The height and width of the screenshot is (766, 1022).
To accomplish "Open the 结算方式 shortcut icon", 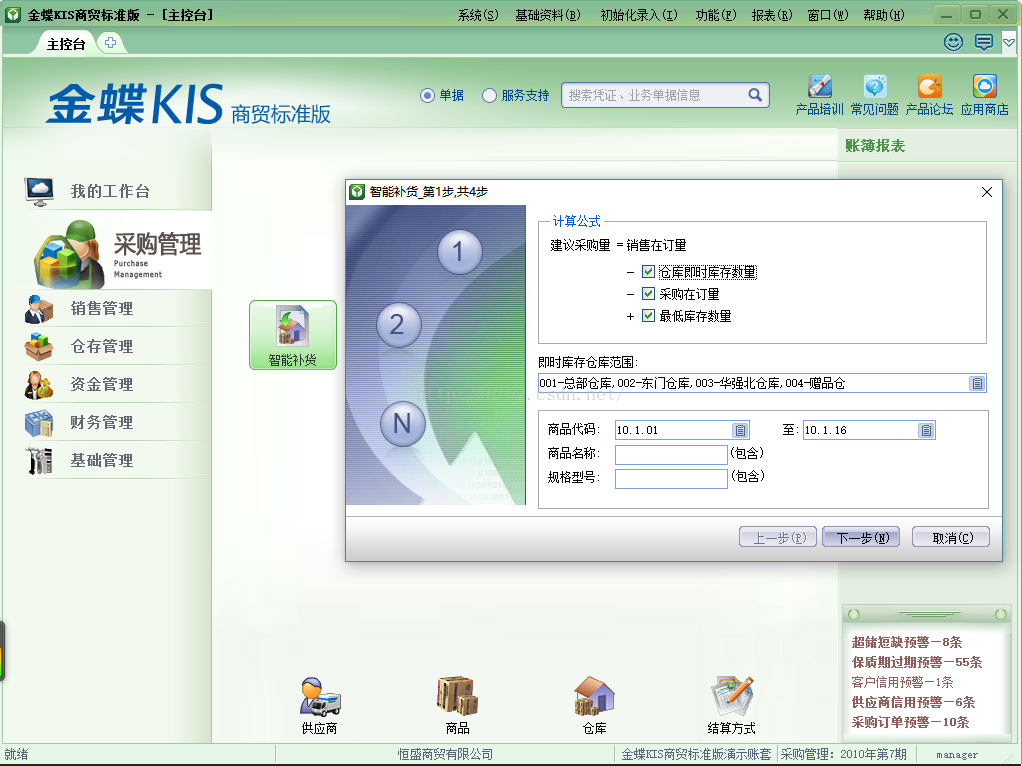I will 731,705.
